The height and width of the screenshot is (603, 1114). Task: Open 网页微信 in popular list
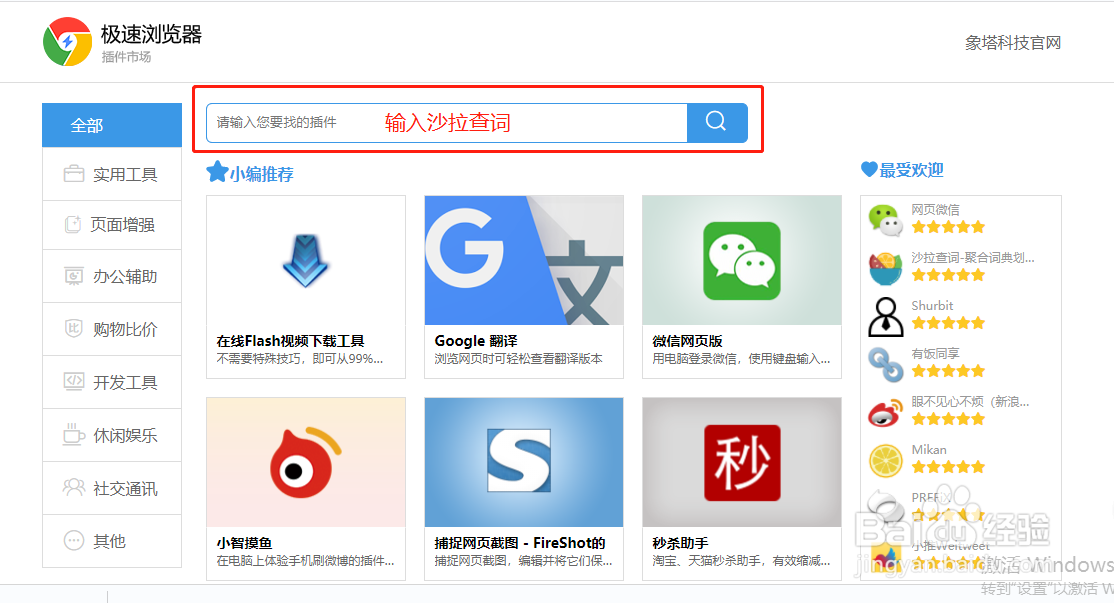[936, 210]
